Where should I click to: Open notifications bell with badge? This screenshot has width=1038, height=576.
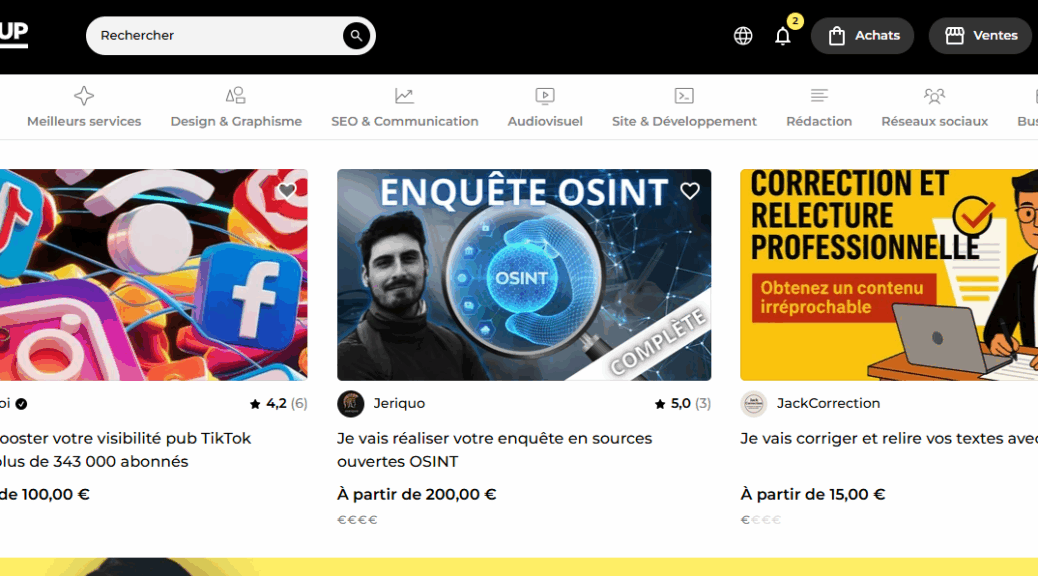pos(783,36)
